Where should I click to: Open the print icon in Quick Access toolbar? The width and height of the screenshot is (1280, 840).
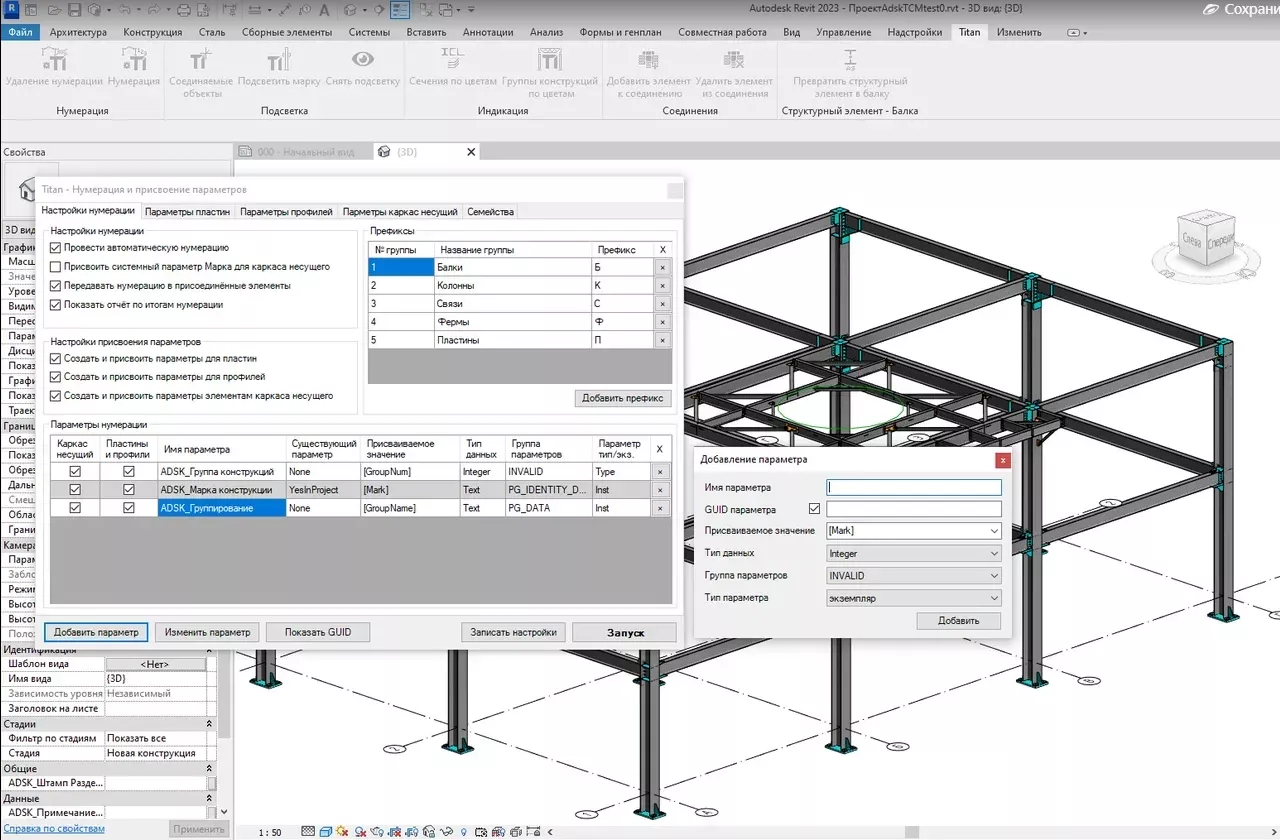(x=184, y=10)
